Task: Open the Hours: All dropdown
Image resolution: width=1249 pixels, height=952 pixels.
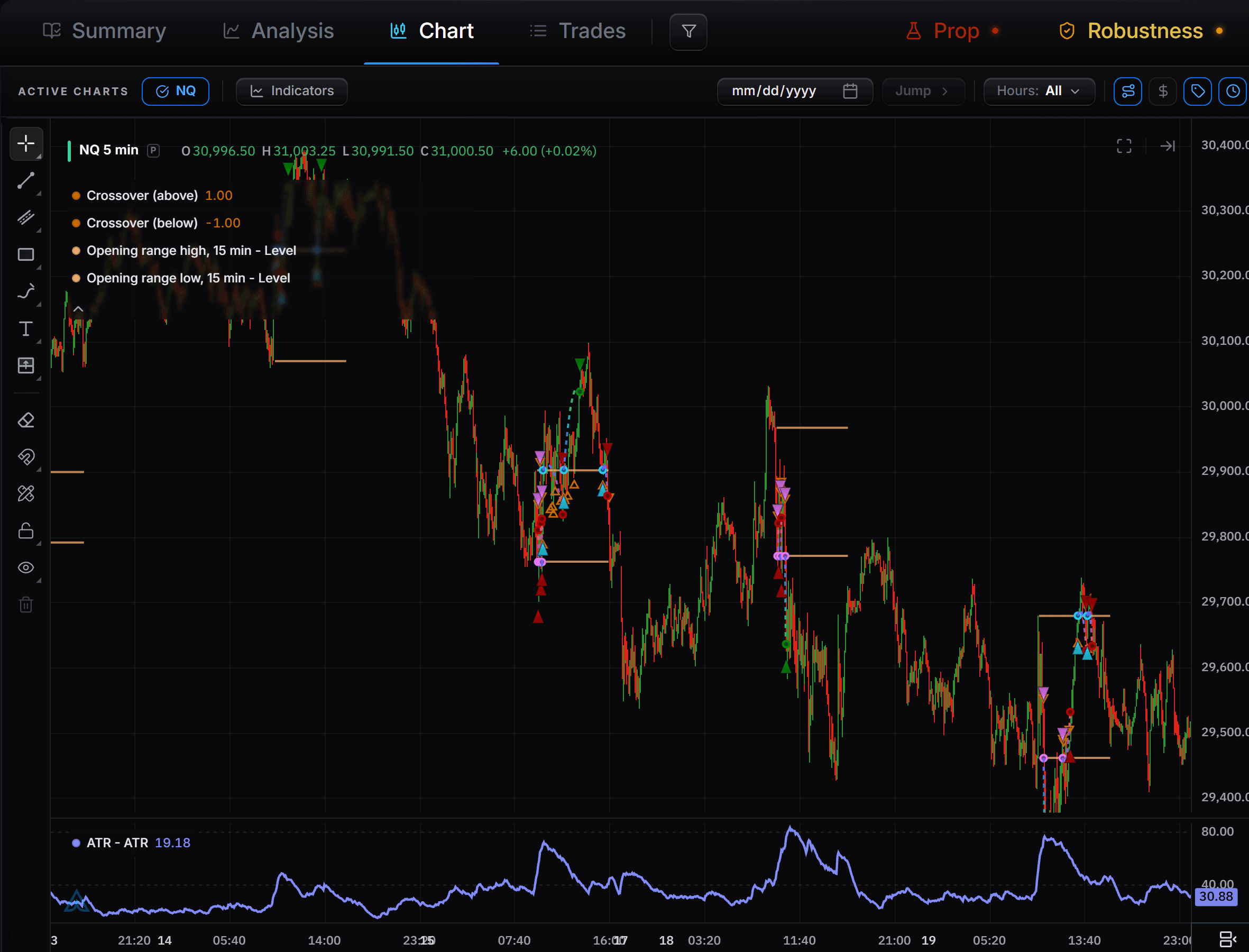Action: point(1039,91)
